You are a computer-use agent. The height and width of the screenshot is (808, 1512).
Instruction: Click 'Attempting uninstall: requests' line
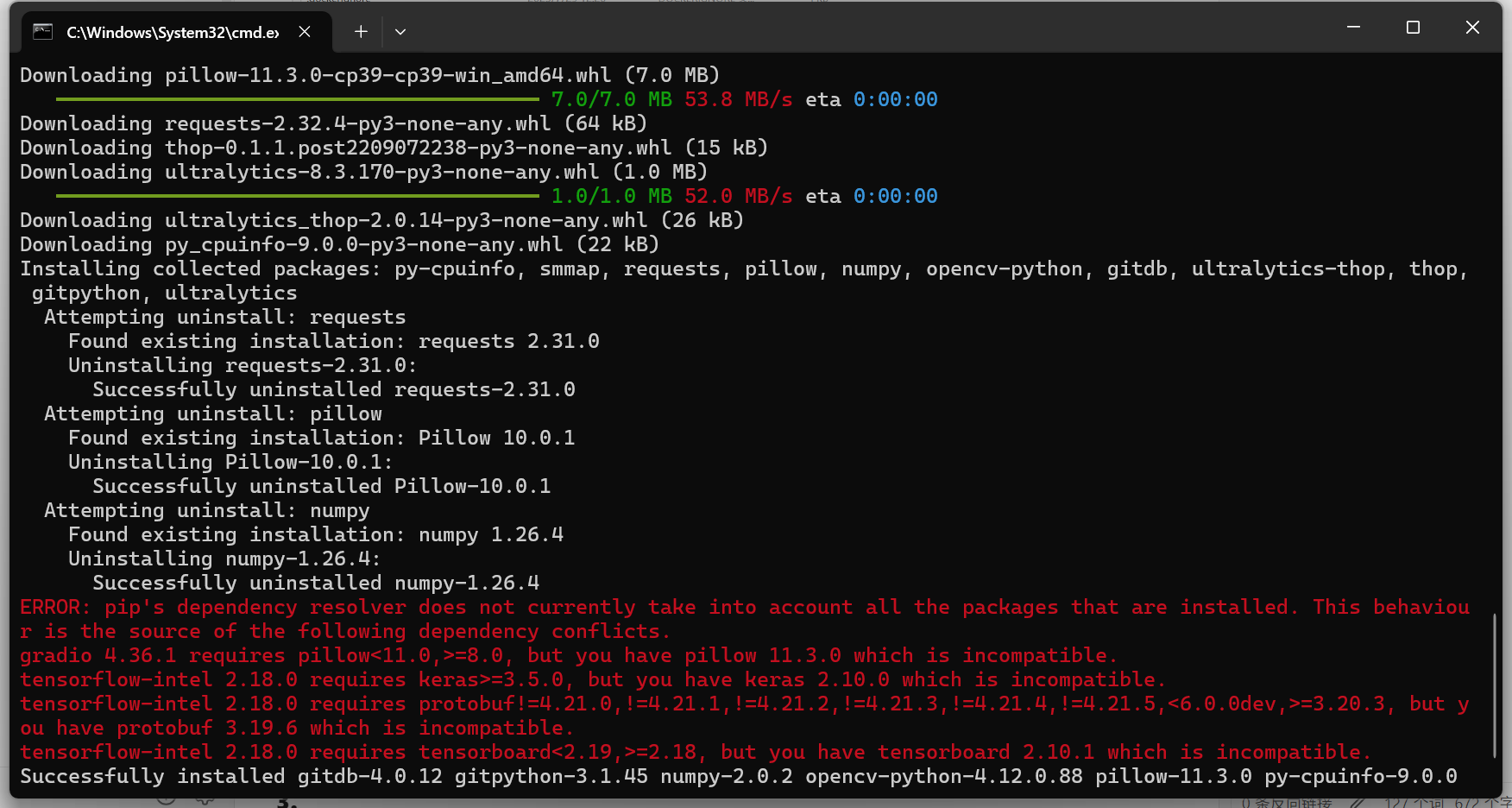(225, 317)
